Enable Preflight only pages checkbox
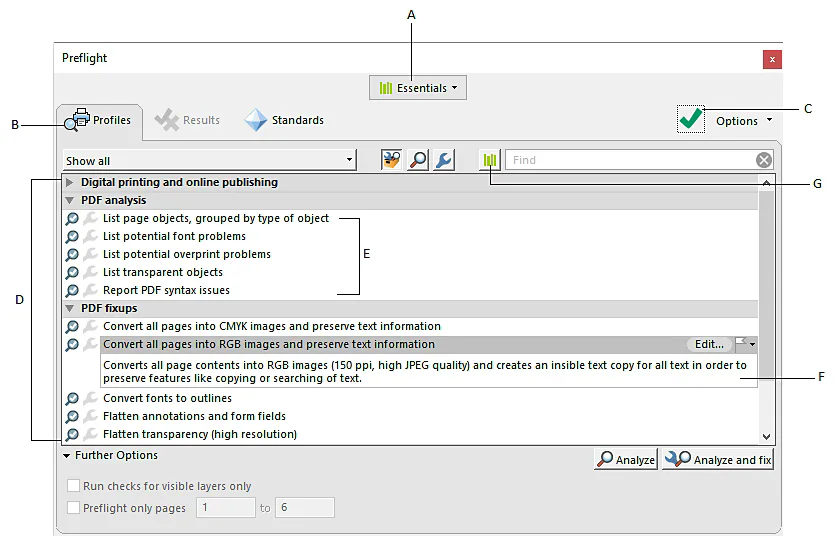The image size is (834, 537). click(73, 508)
